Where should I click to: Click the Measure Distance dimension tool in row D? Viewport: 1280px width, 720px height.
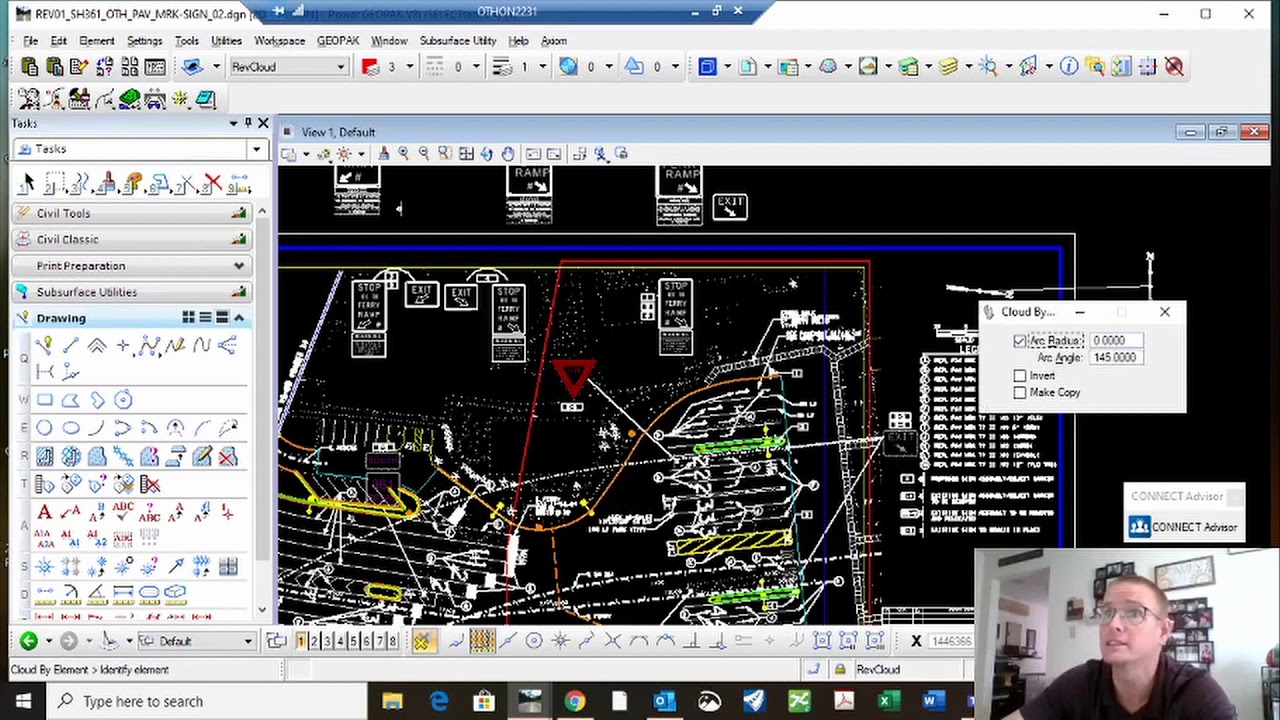click(x=44, y=593)
